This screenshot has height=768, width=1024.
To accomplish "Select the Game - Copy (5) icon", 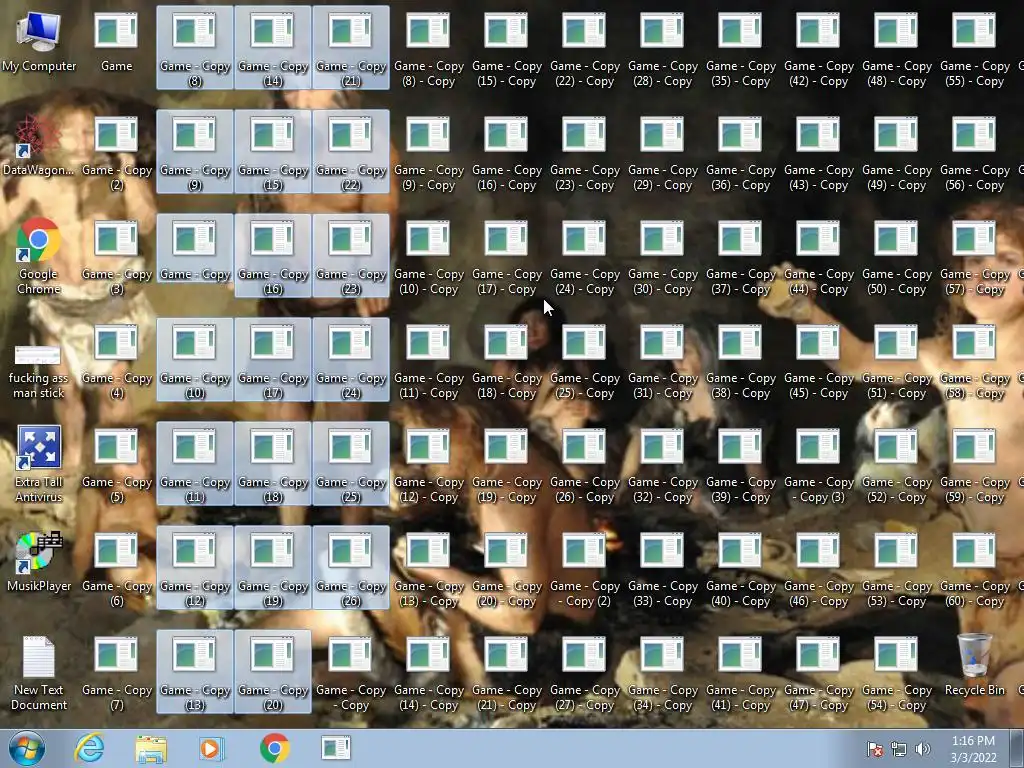I will point(116,465).
